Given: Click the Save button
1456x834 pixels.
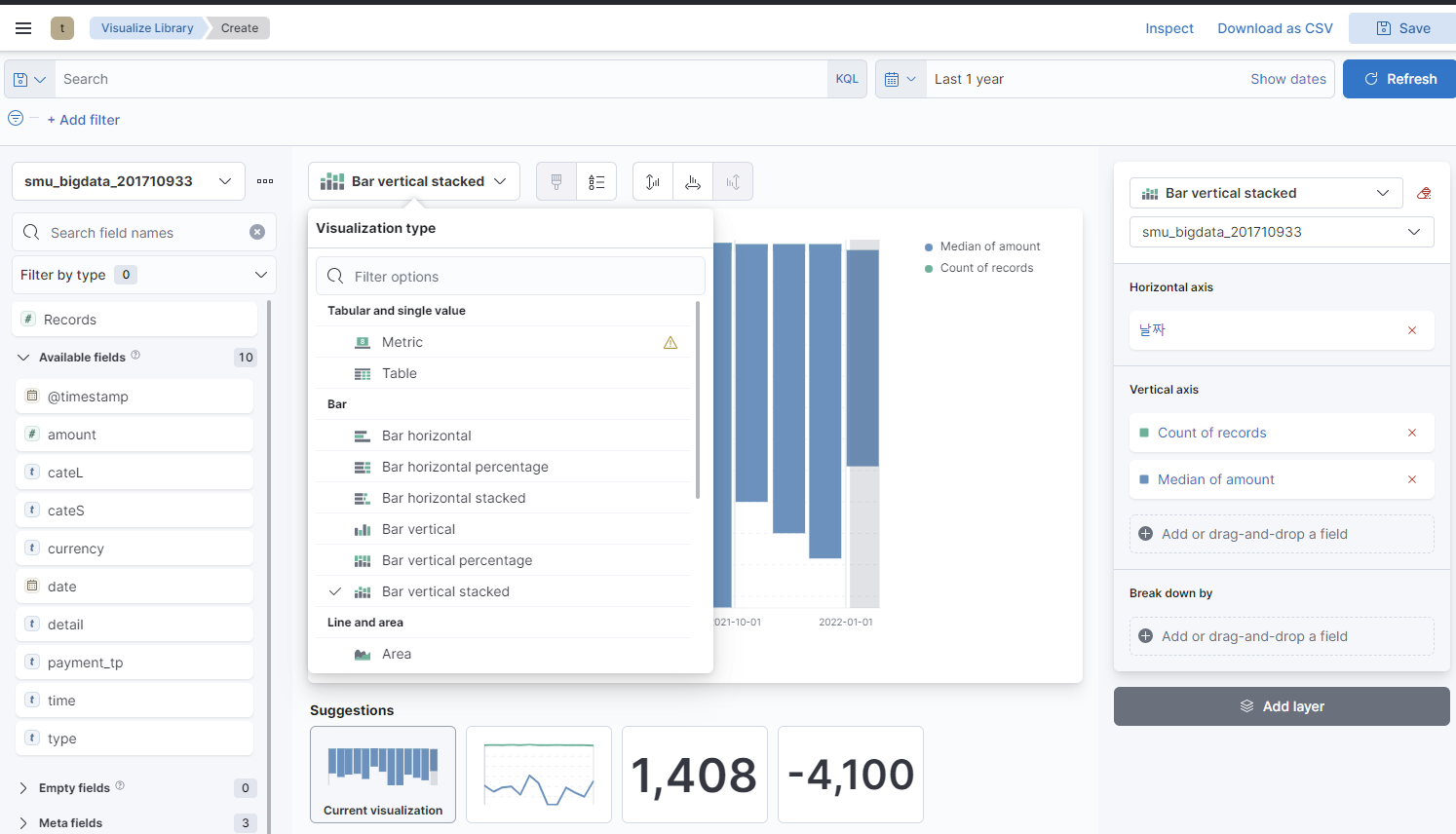Looking at the screenshot, I should click(x=1402, y=28).
